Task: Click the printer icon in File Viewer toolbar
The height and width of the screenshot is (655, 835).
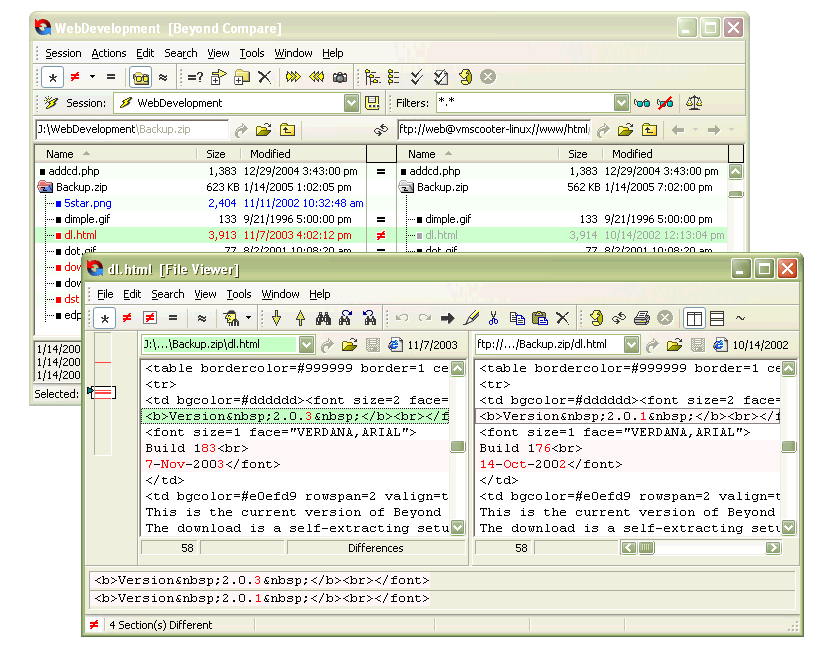Action: 642,319
